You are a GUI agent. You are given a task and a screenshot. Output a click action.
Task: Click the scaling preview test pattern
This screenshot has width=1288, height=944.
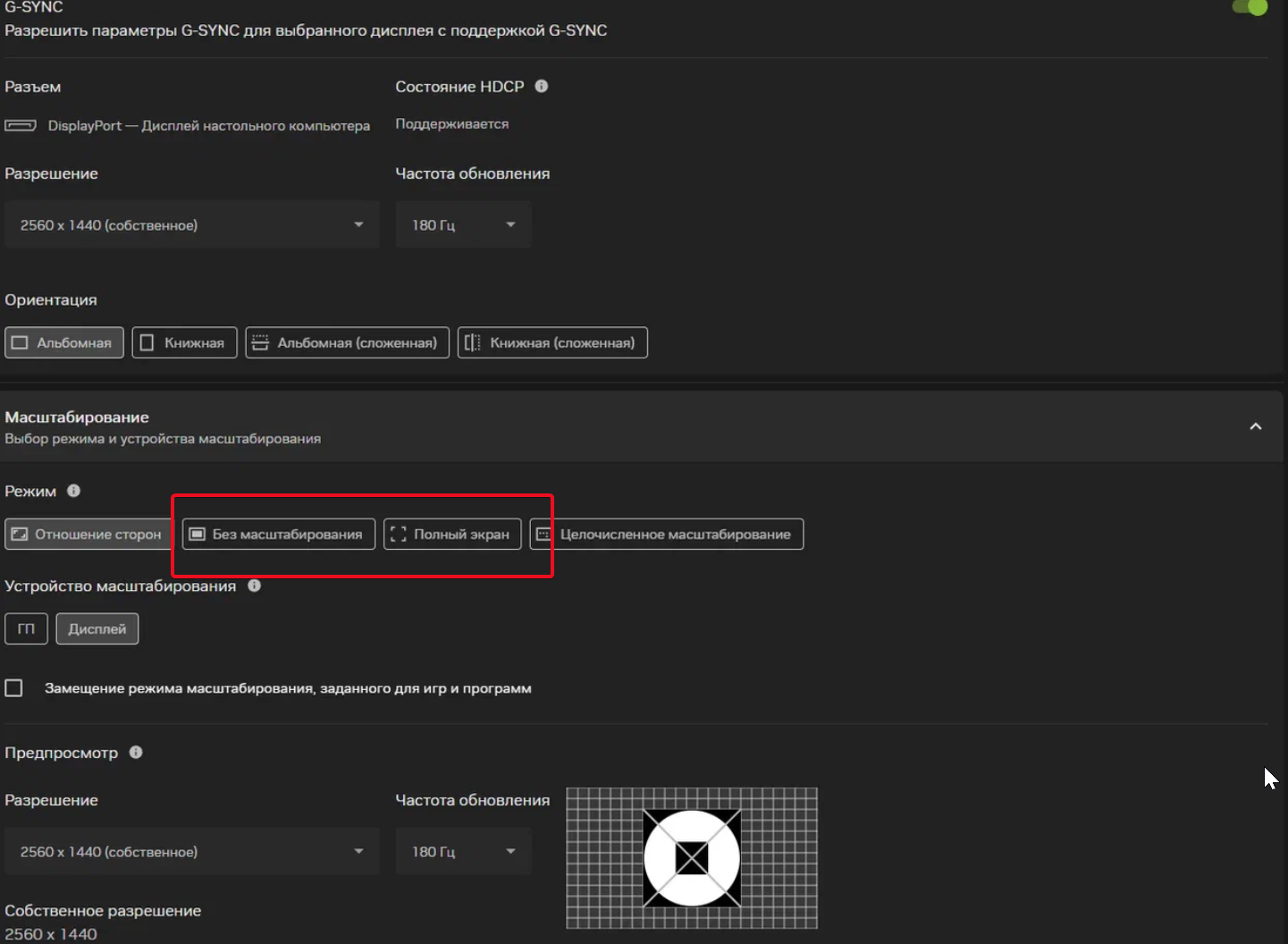point(692,858)
